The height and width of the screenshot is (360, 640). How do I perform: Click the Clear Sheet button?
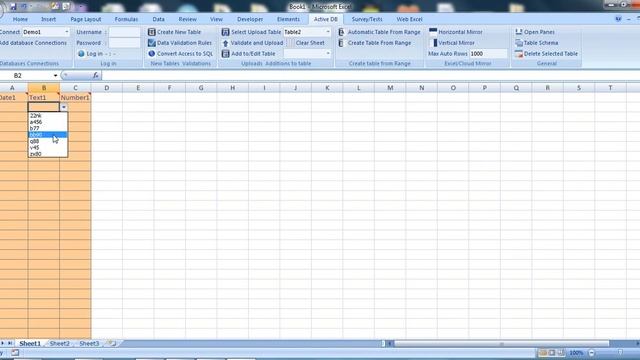(310, 43)
